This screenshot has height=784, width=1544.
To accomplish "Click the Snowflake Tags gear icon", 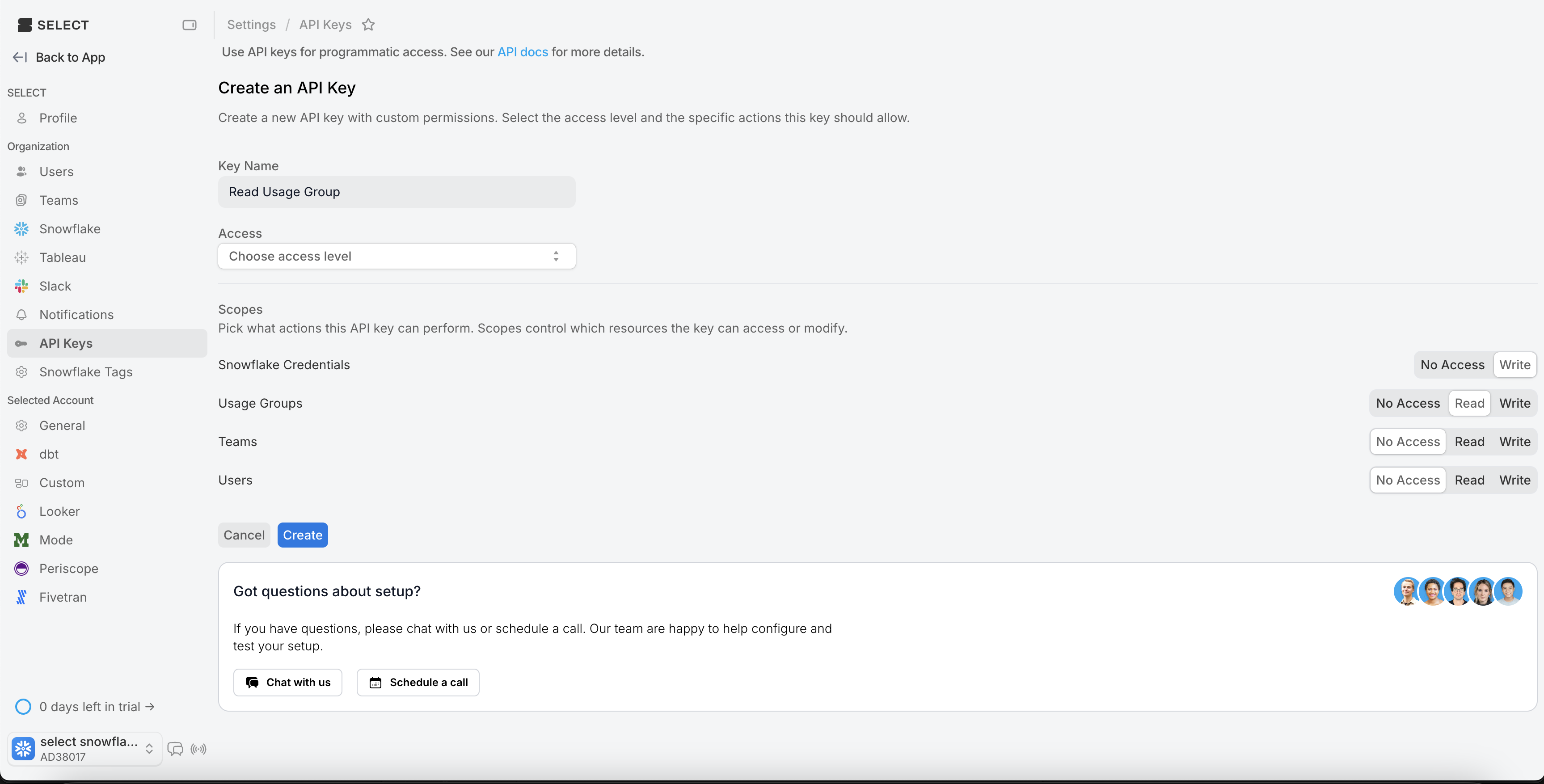I will (21, 371).
